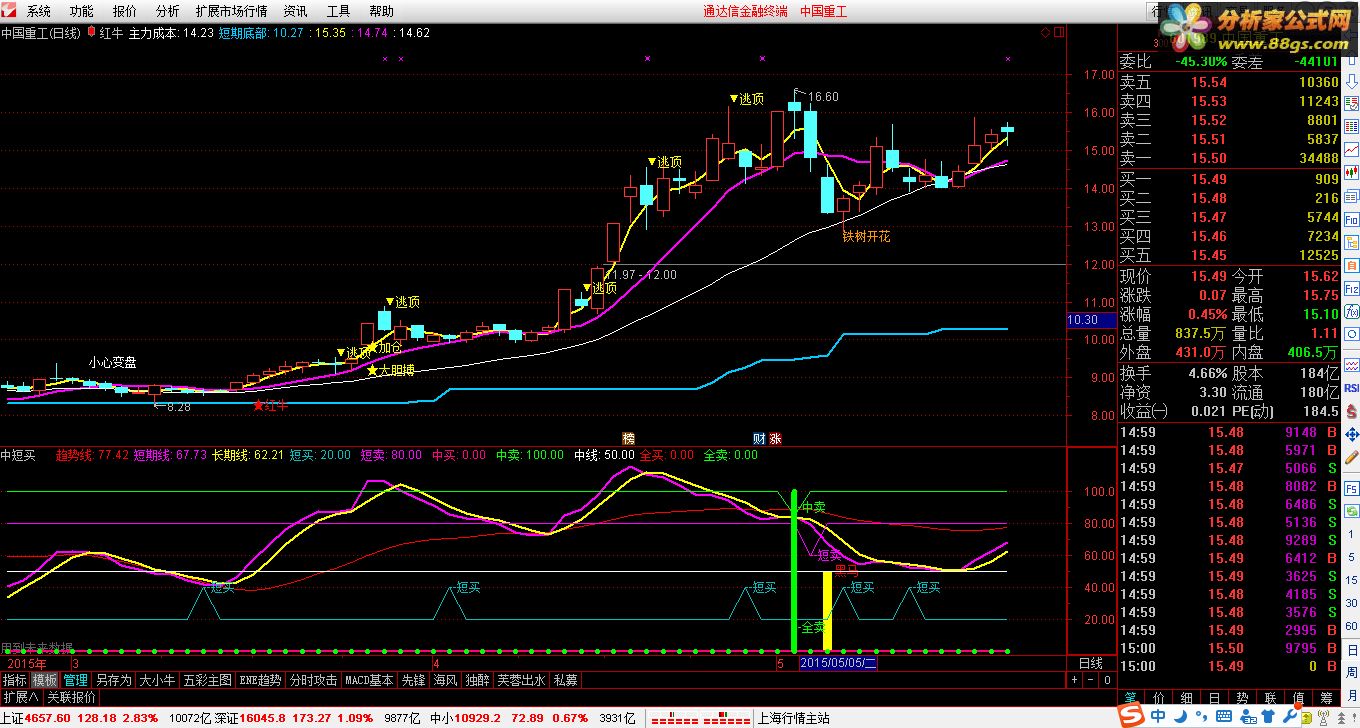Toggle Sogou punctuation mode icon
1360x728 pixels.
[1201, 716]
